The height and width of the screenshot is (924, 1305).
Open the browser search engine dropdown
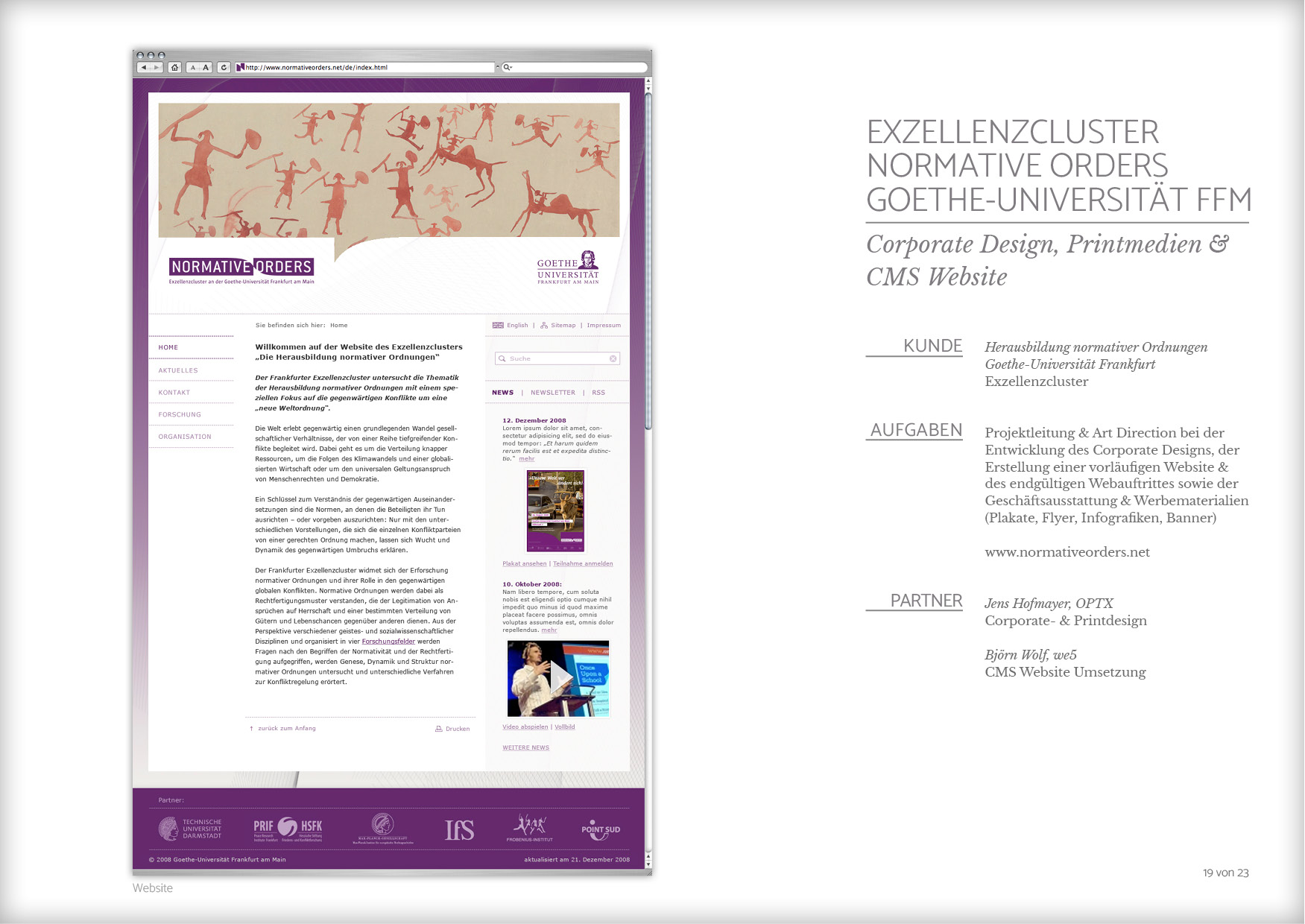pos(508,68)
